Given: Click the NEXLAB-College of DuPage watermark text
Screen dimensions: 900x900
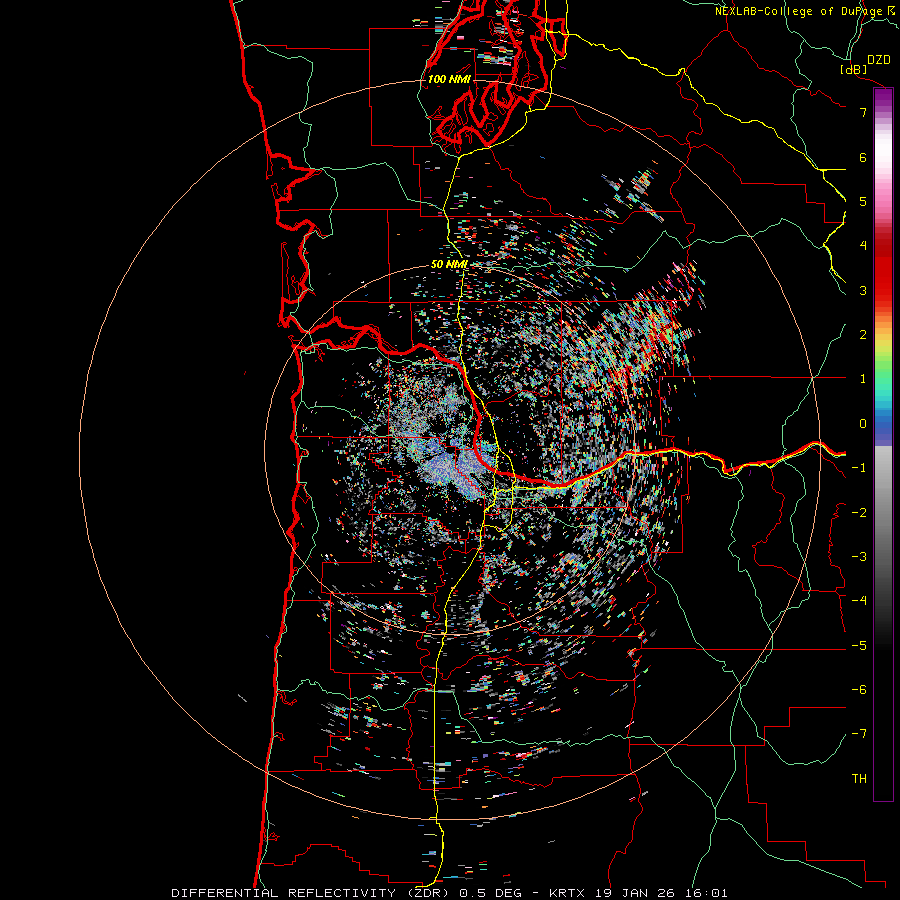Looking at the screenshot, I should coord(798,11).
